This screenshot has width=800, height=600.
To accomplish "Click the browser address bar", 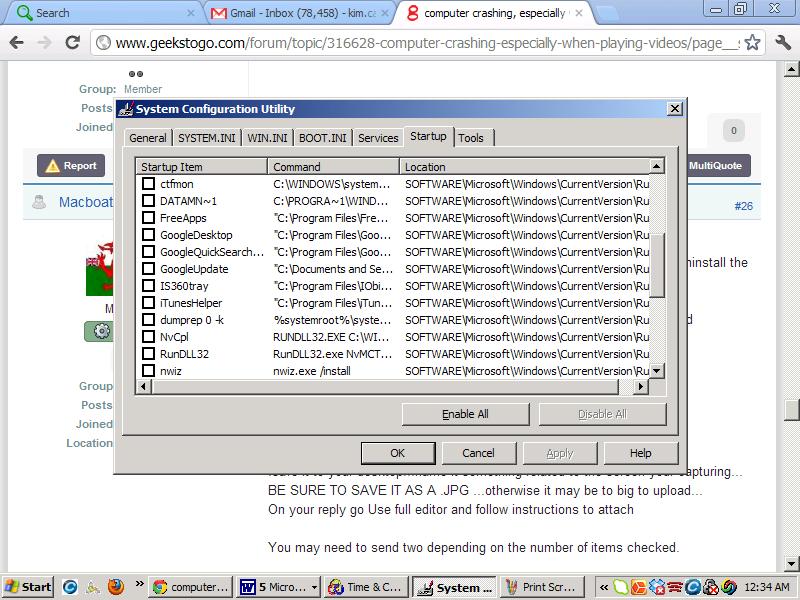I will 427,42.
